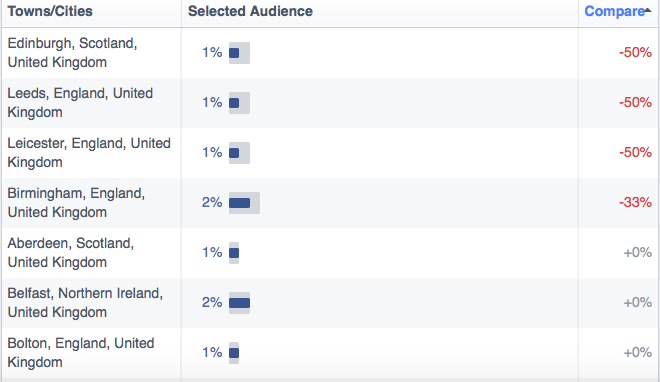Click the -50% compare value for Leicester

coord(635,153)
